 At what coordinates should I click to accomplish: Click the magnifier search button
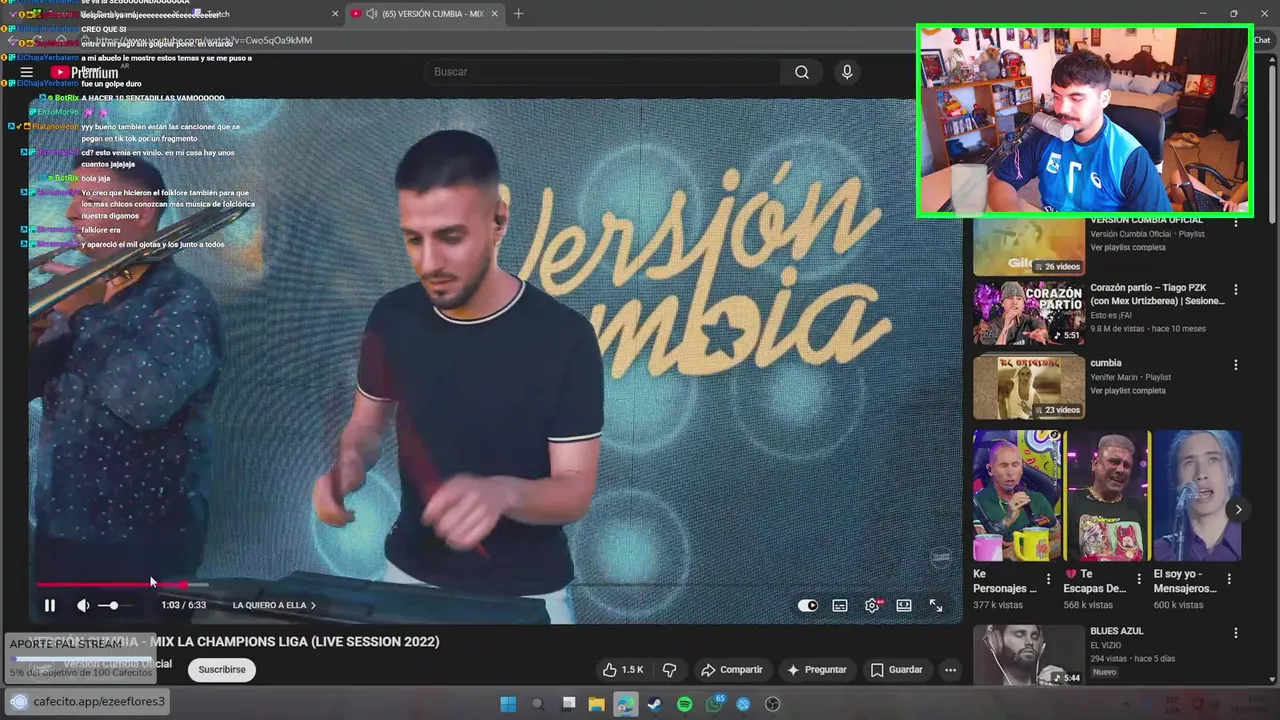click(x=802, y=72)
